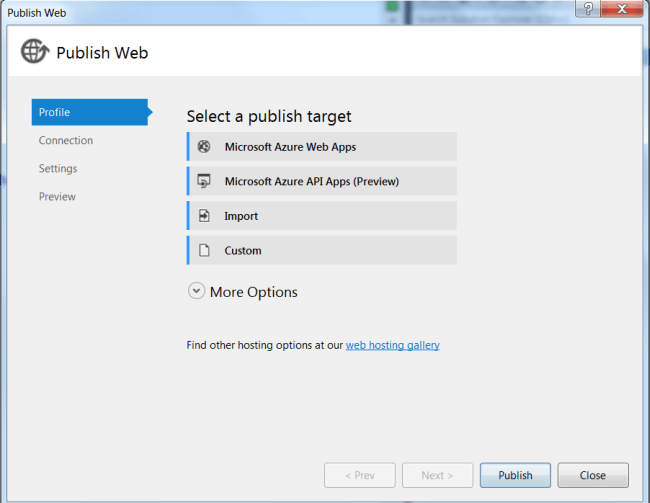Click the Import arrow-page icon
The image size is (650, 503).
coord(204,216)
